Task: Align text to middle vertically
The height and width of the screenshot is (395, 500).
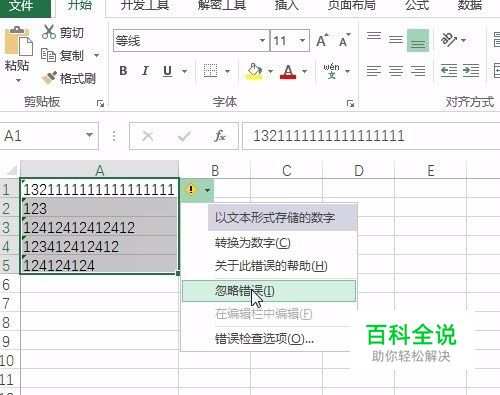Action: (396, 40)
